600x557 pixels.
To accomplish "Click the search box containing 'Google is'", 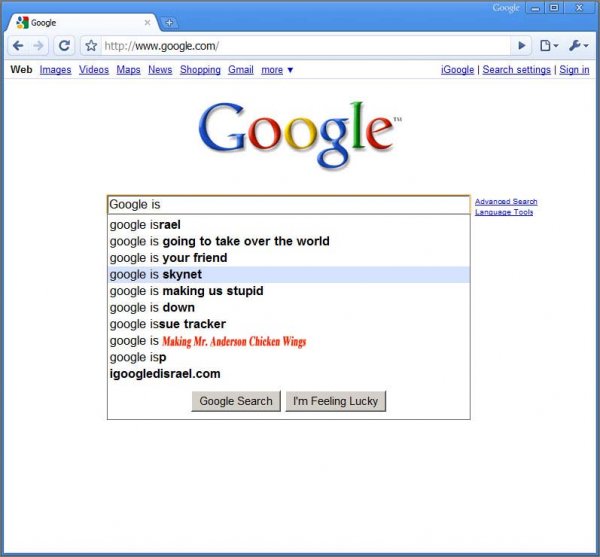I will [x=289, y=205].
